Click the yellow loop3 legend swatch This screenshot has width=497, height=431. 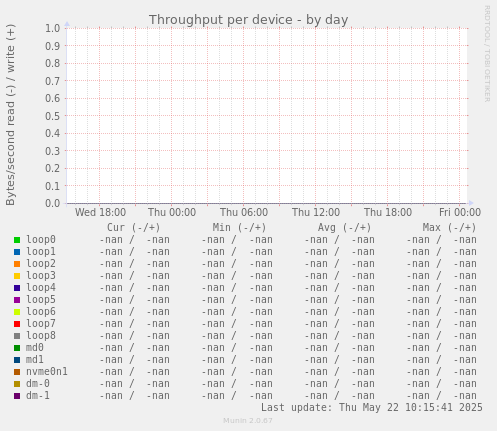click(x=17, y=276)
